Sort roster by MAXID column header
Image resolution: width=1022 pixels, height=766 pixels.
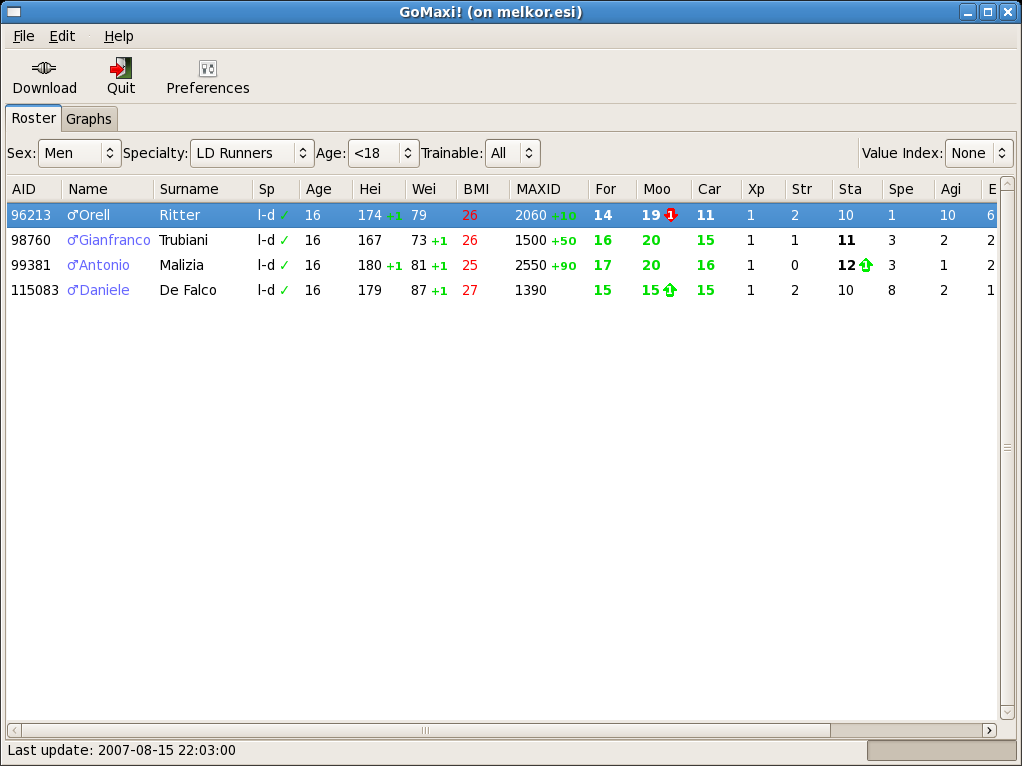tap(538, 189)
